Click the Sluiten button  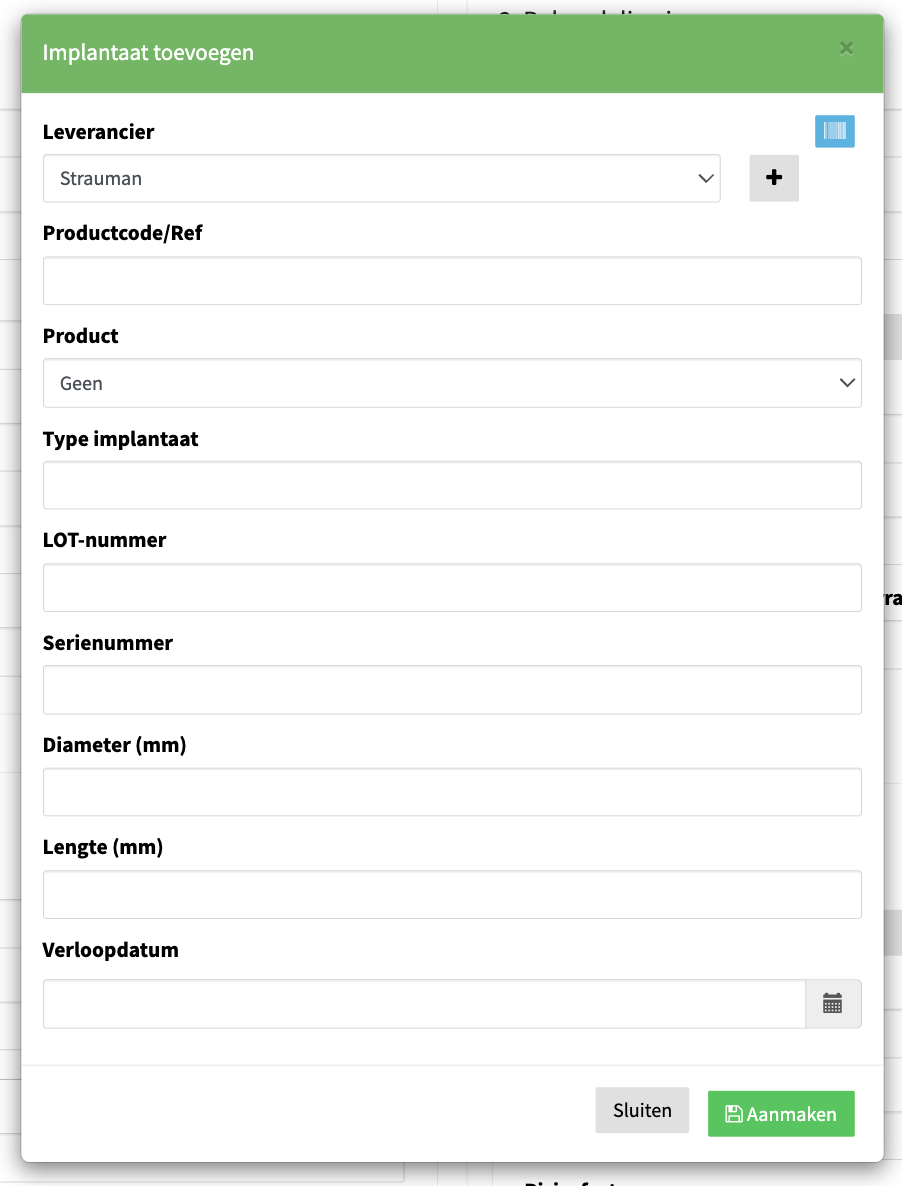[642, 1110]
